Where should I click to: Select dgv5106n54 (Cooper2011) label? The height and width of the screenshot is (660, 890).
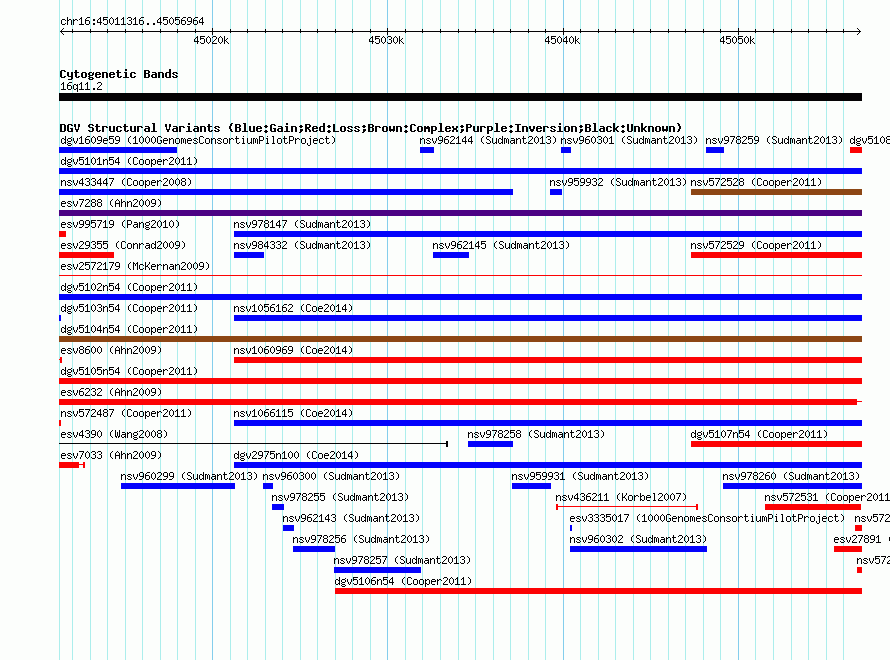[403, 581]
